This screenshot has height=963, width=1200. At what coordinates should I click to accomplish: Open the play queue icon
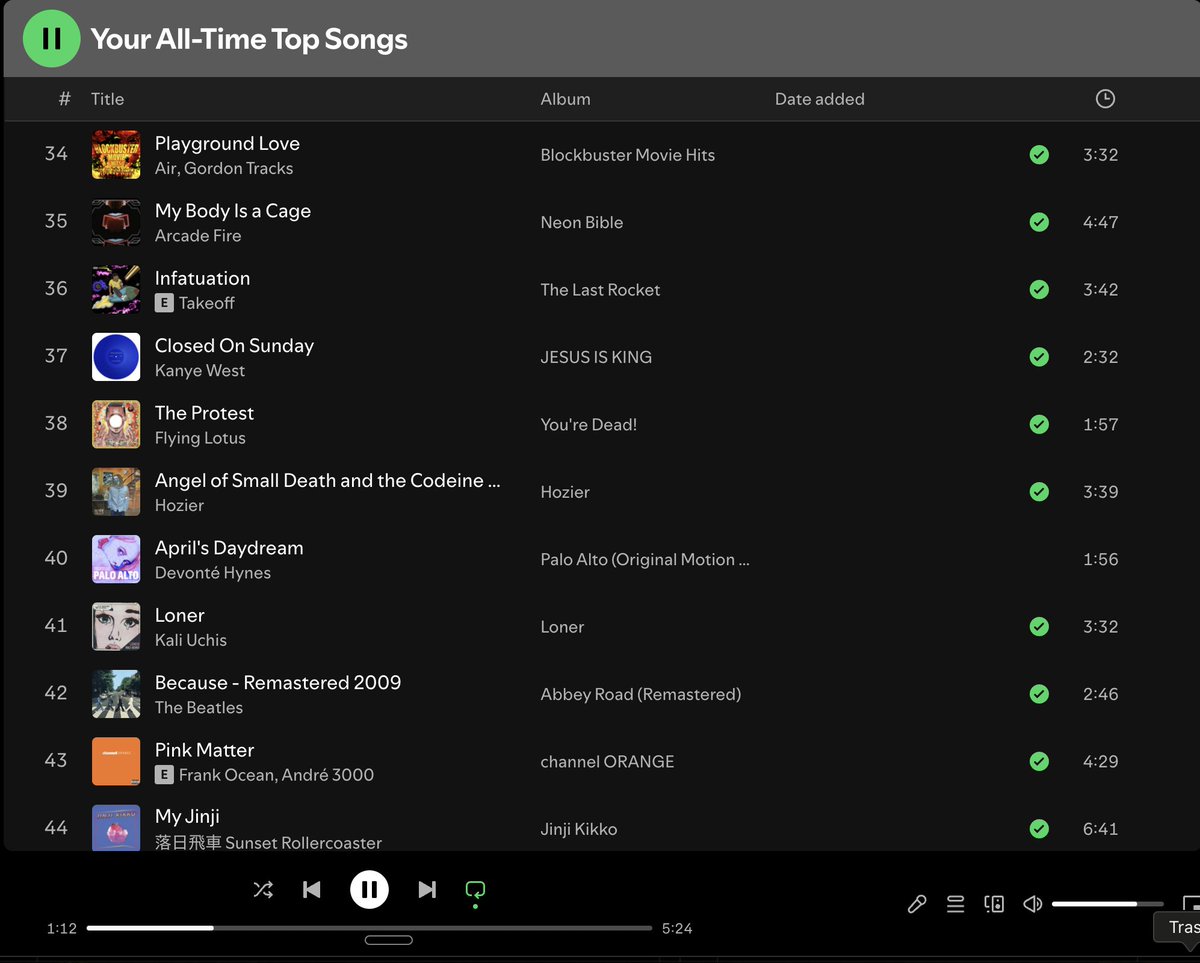tap(956, 904)
